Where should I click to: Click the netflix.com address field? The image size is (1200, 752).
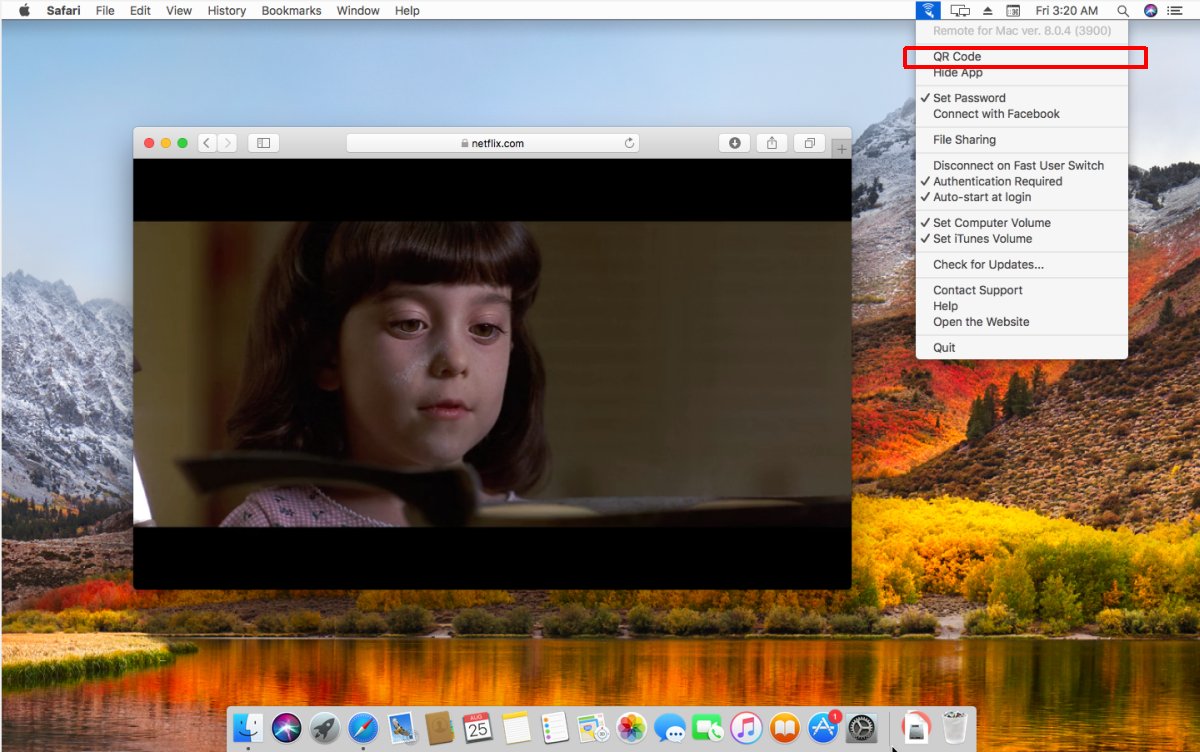point(492,143)
